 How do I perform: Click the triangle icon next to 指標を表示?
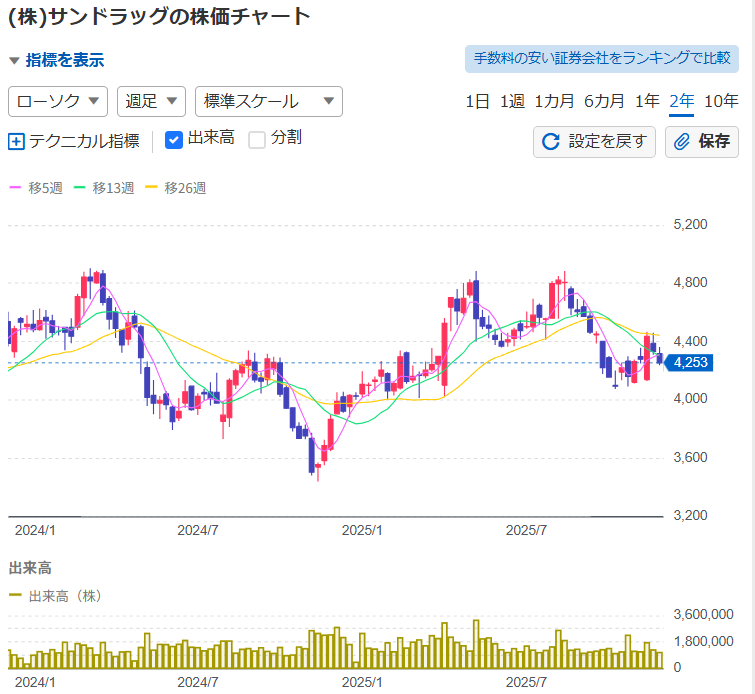[14, 60]
